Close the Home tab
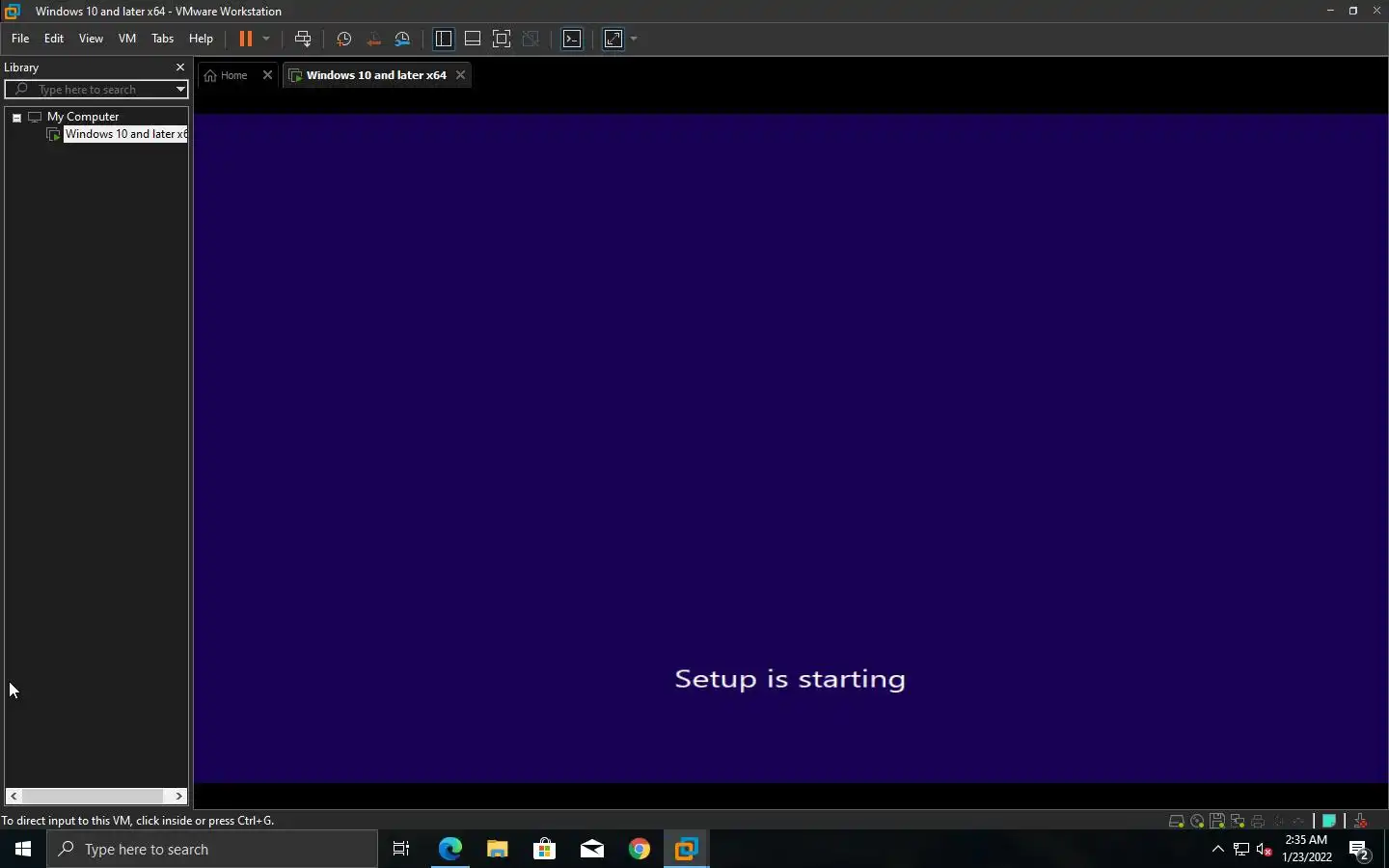The image size is (1389, 868). pyautogui.click(x=267, y=75)
